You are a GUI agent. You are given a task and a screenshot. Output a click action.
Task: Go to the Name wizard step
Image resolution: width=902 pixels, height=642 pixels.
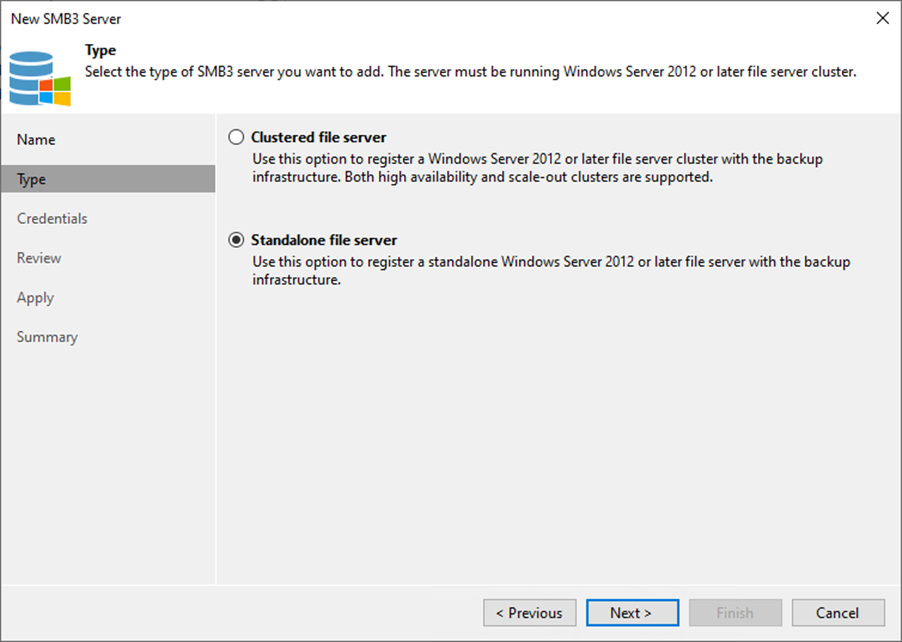[x=36, y=140]
